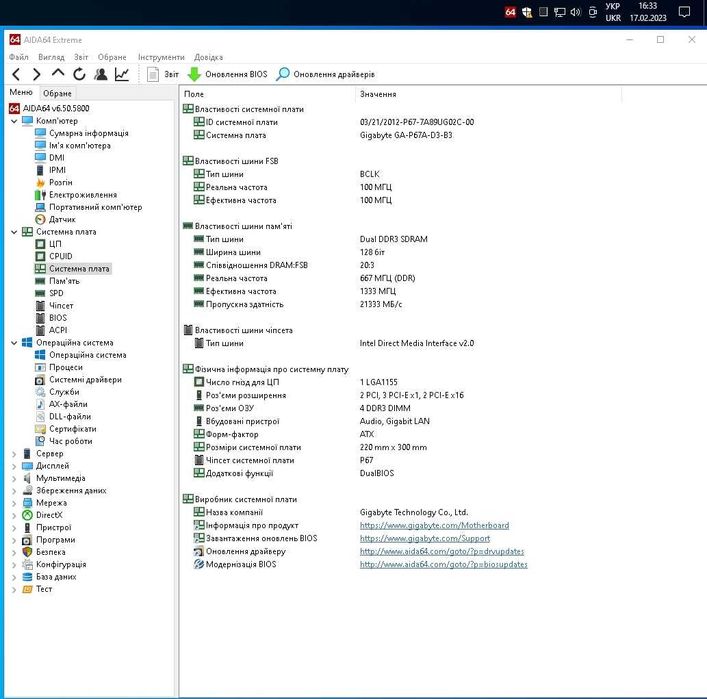Collapse the Операційна система parent node
This screenshot has height=699, width=707.
[x=14, y=343]
